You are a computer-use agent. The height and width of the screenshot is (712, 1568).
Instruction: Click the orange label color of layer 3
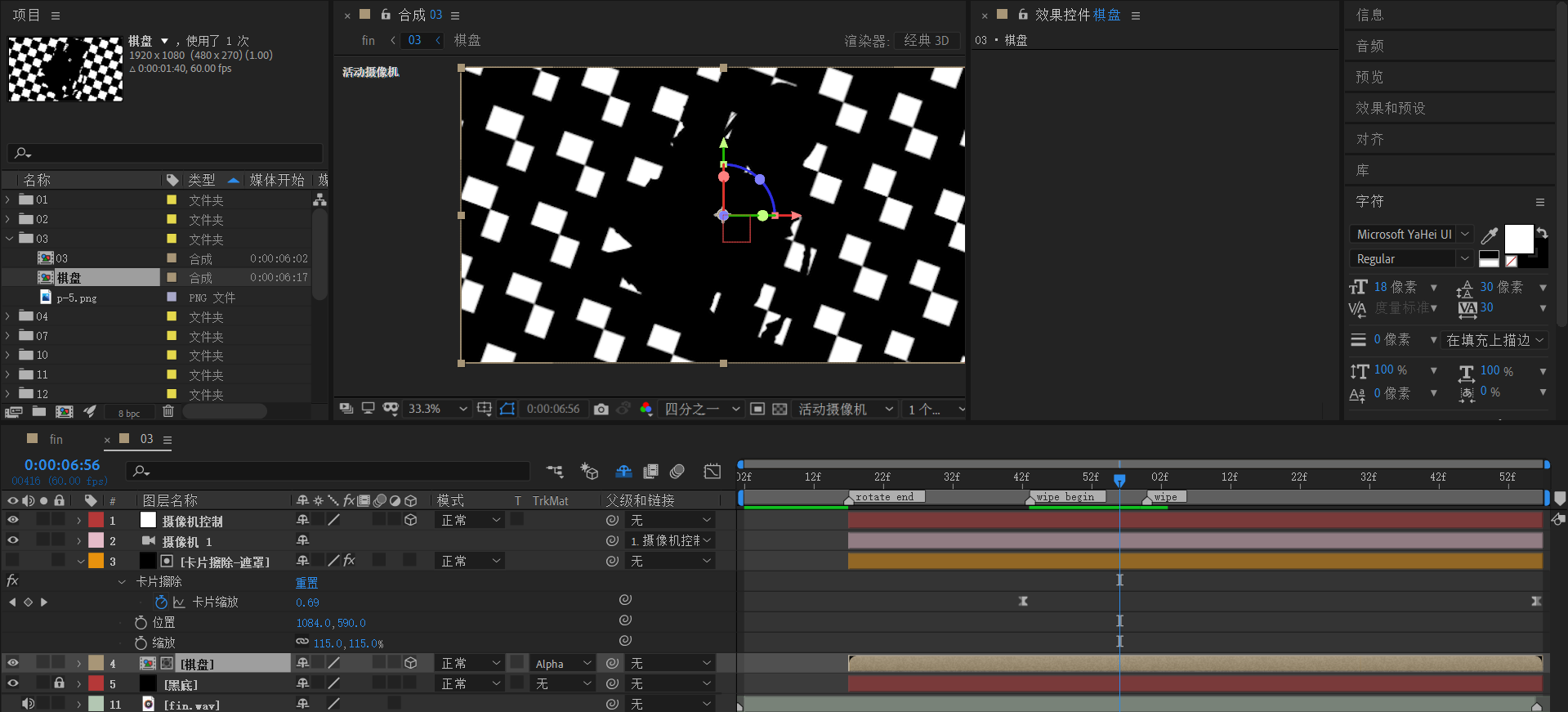coord(96,561)
